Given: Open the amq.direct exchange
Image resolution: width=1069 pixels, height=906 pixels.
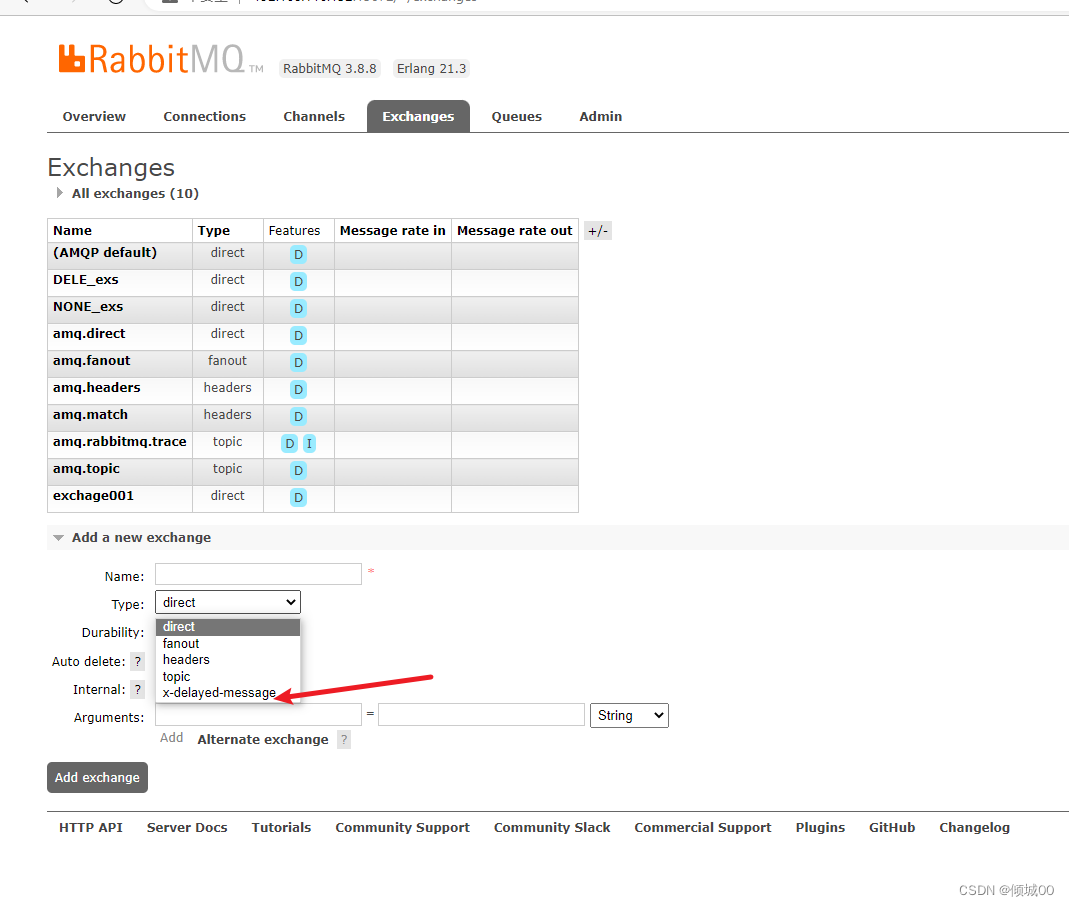Looking at the screenshot, I should click(89, 334).
